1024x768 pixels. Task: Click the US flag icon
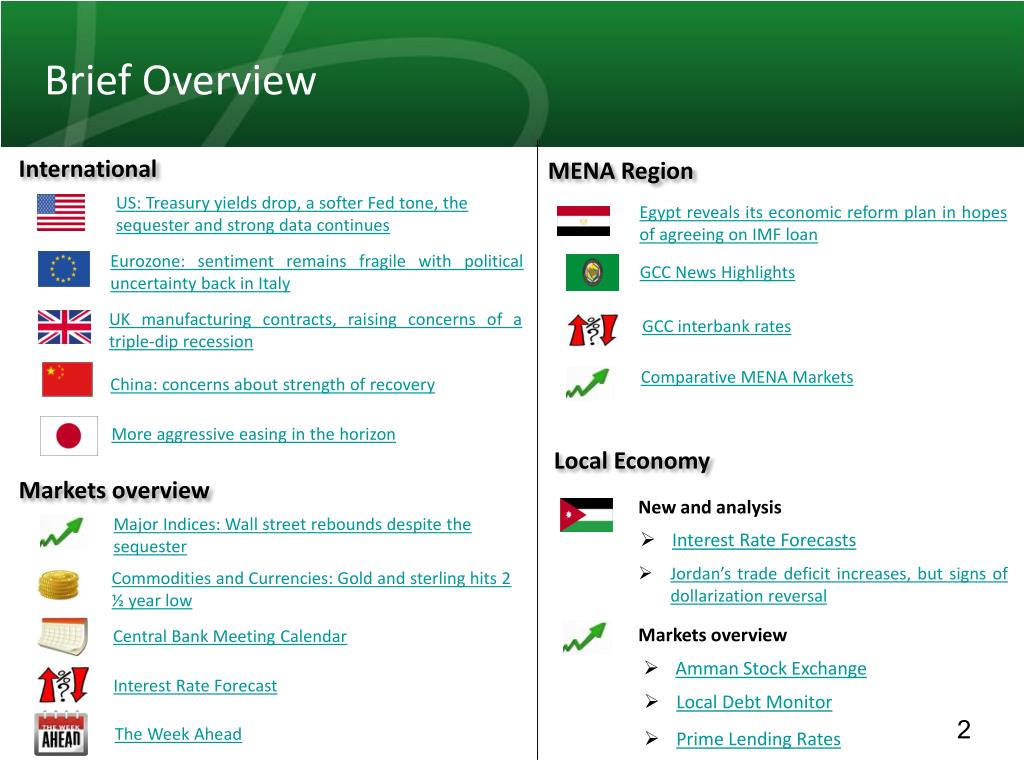pyautogui.click(x=61, y=212)
